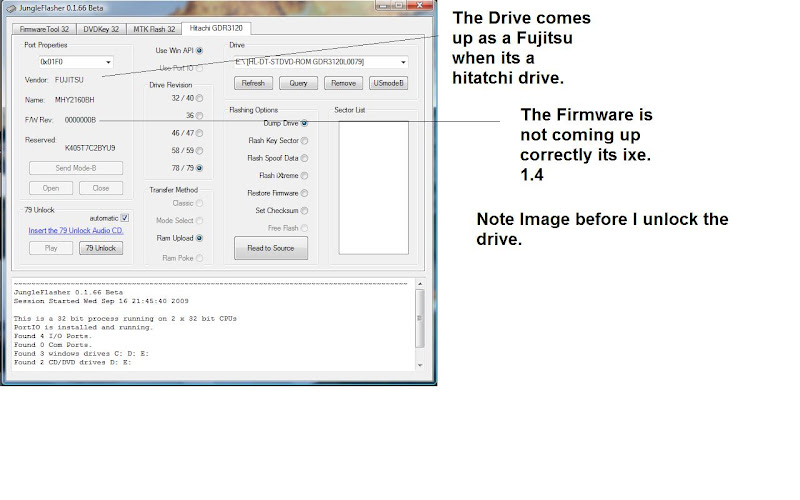Click the Query button
This screenshot has height=500, width=800.
(298, 83)
